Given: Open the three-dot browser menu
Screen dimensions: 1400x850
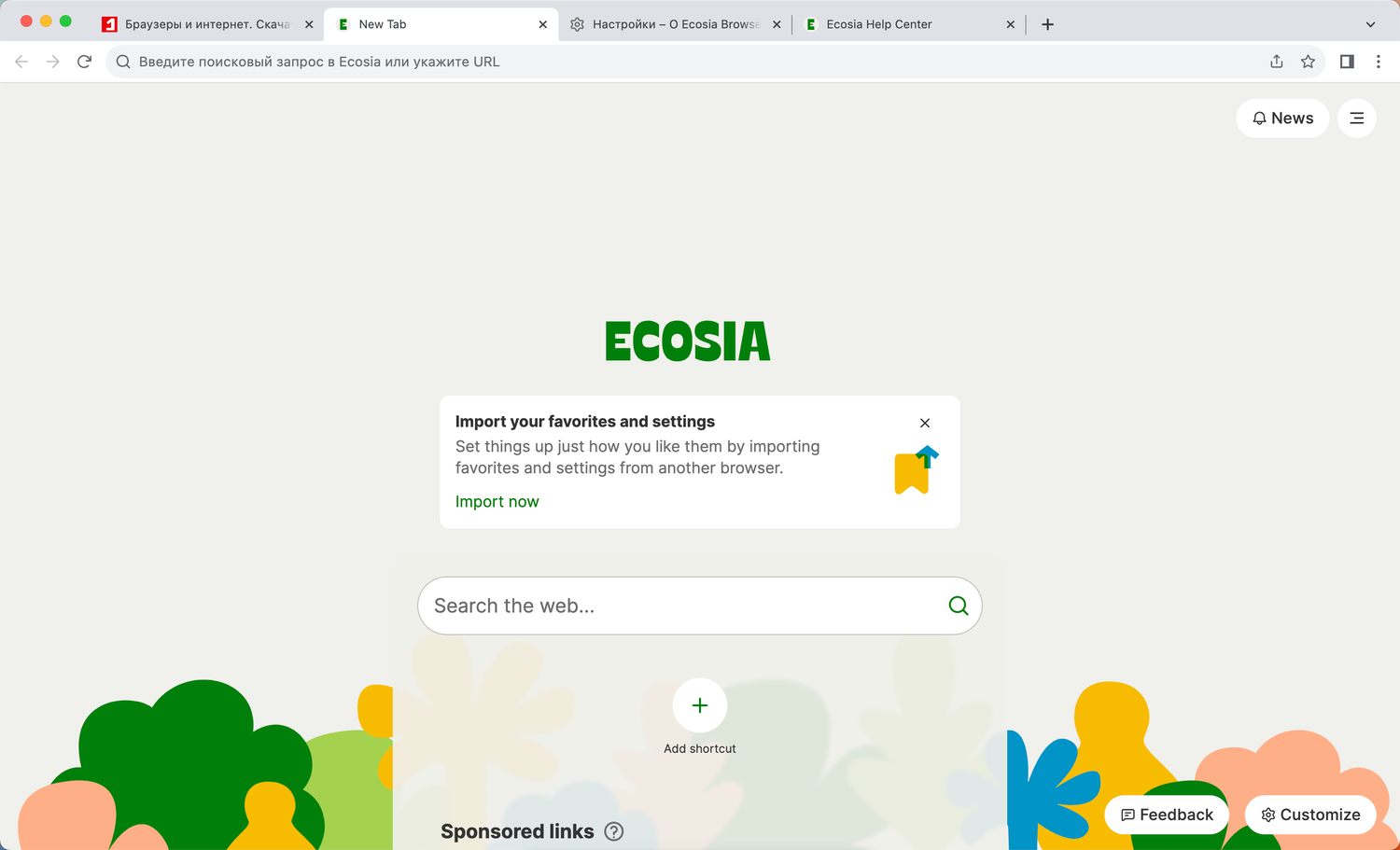Looking at the screenshot, I should coord(1379,62).
